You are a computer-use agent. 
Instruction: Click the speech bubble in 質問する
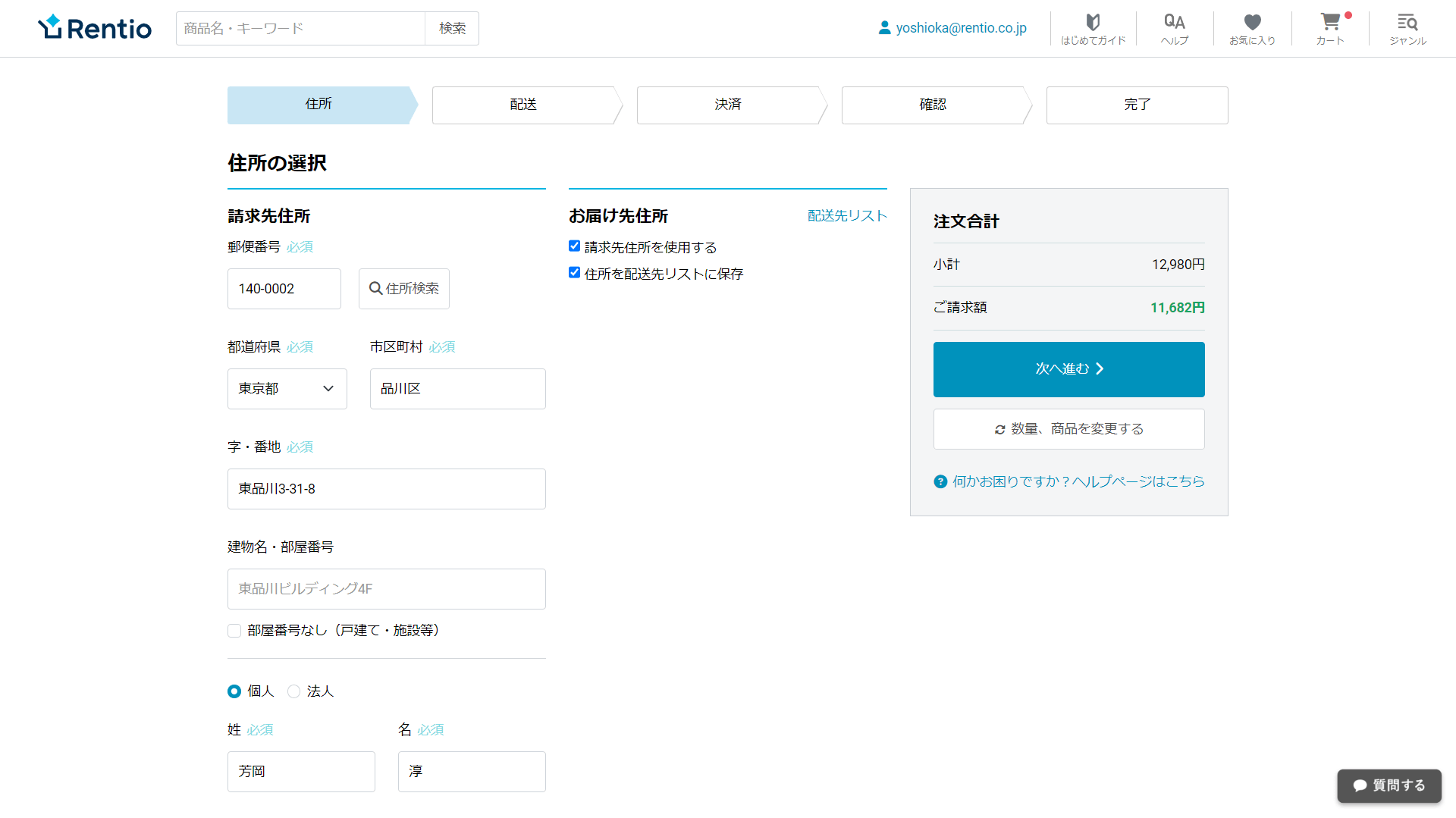coord(1360,785)
